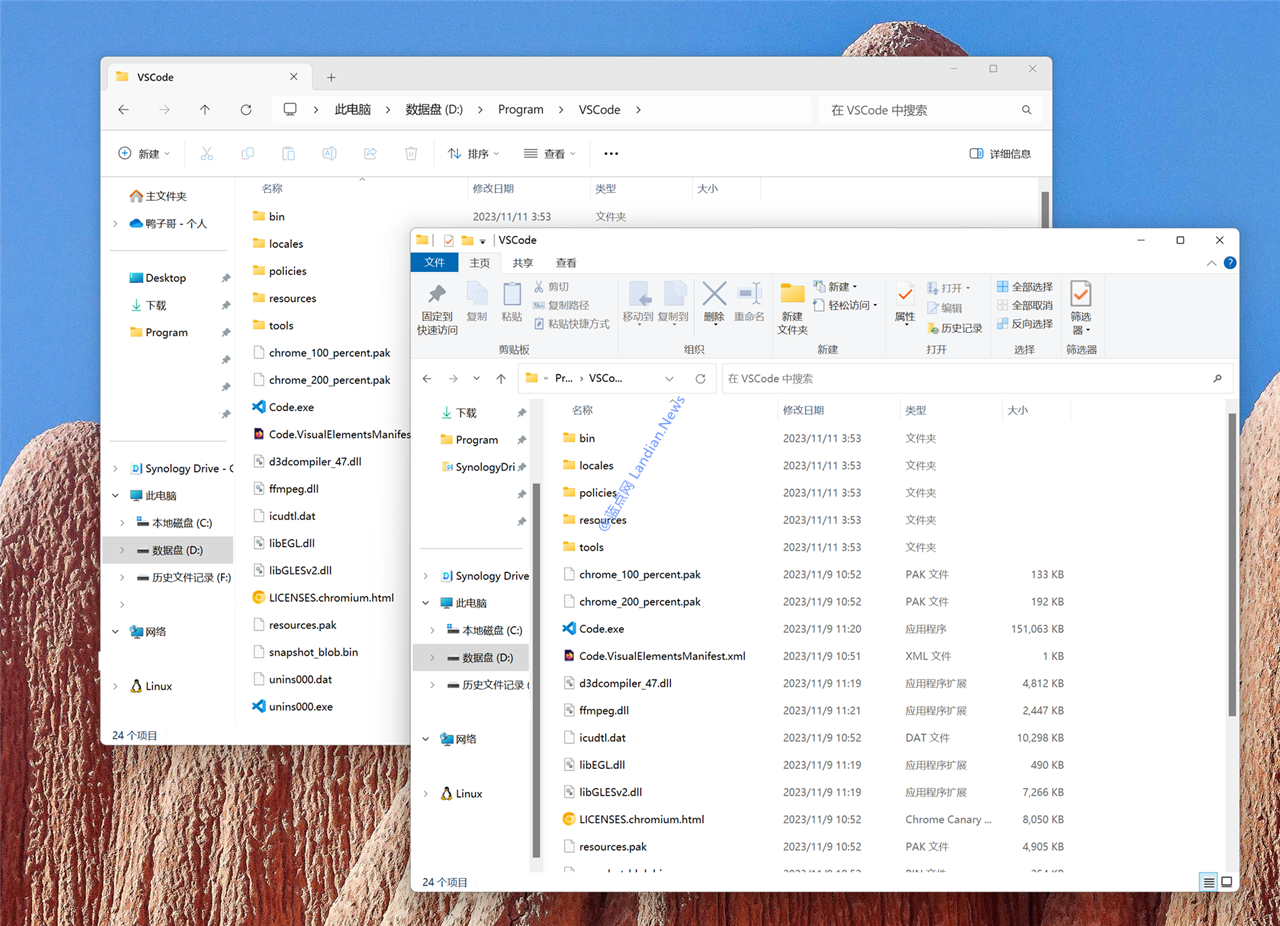Add a new tab in back window
Image resolution: width=1280 pixels, height=926 pixels.
pyautogui.click(x=331, y=77)
